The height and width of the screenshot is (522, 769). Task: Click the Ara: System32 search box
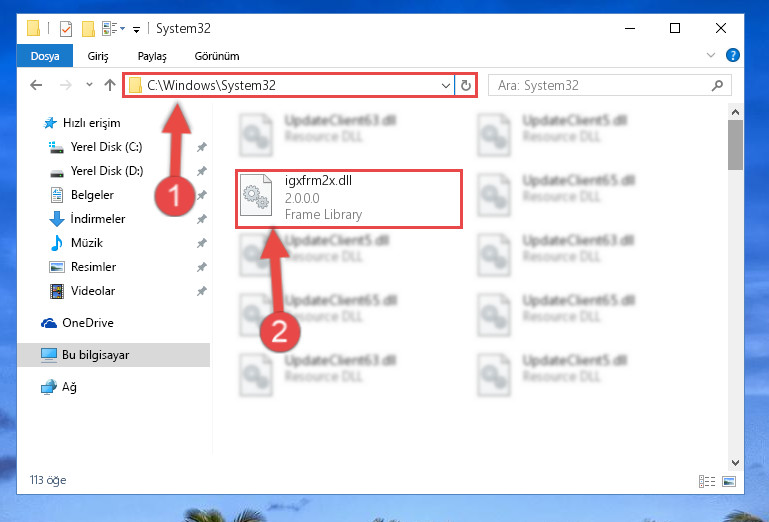(610, 85)
